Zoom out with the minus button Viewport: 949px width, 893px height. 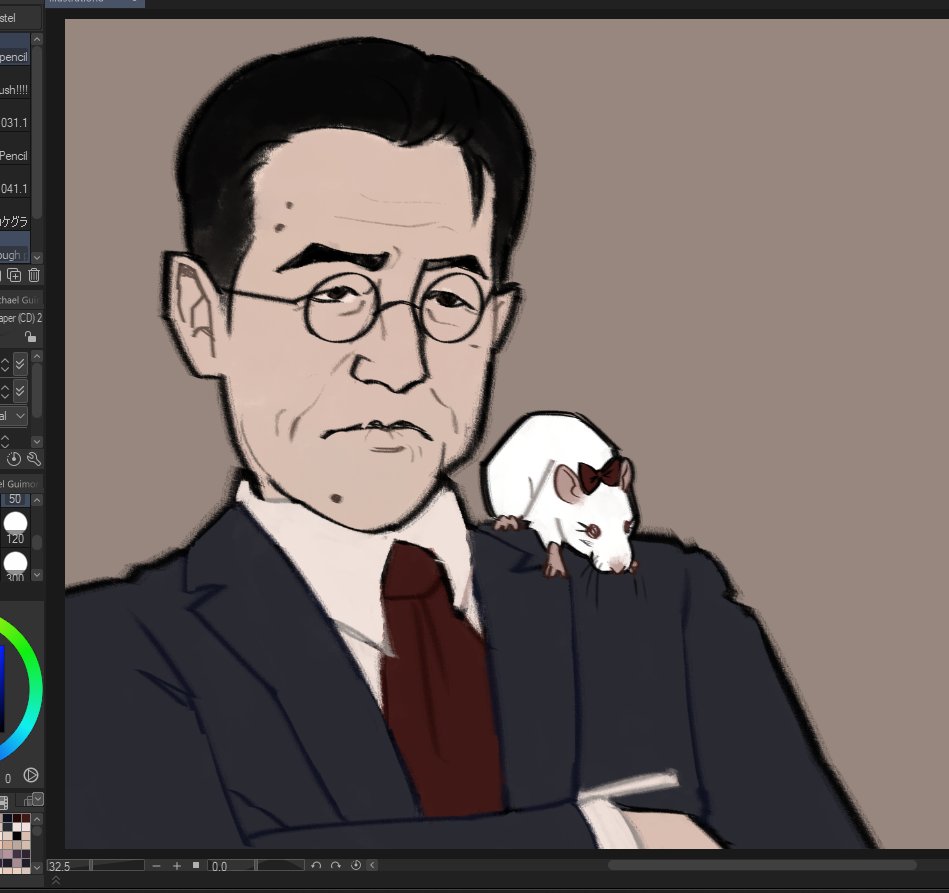(x=157, y=866)
